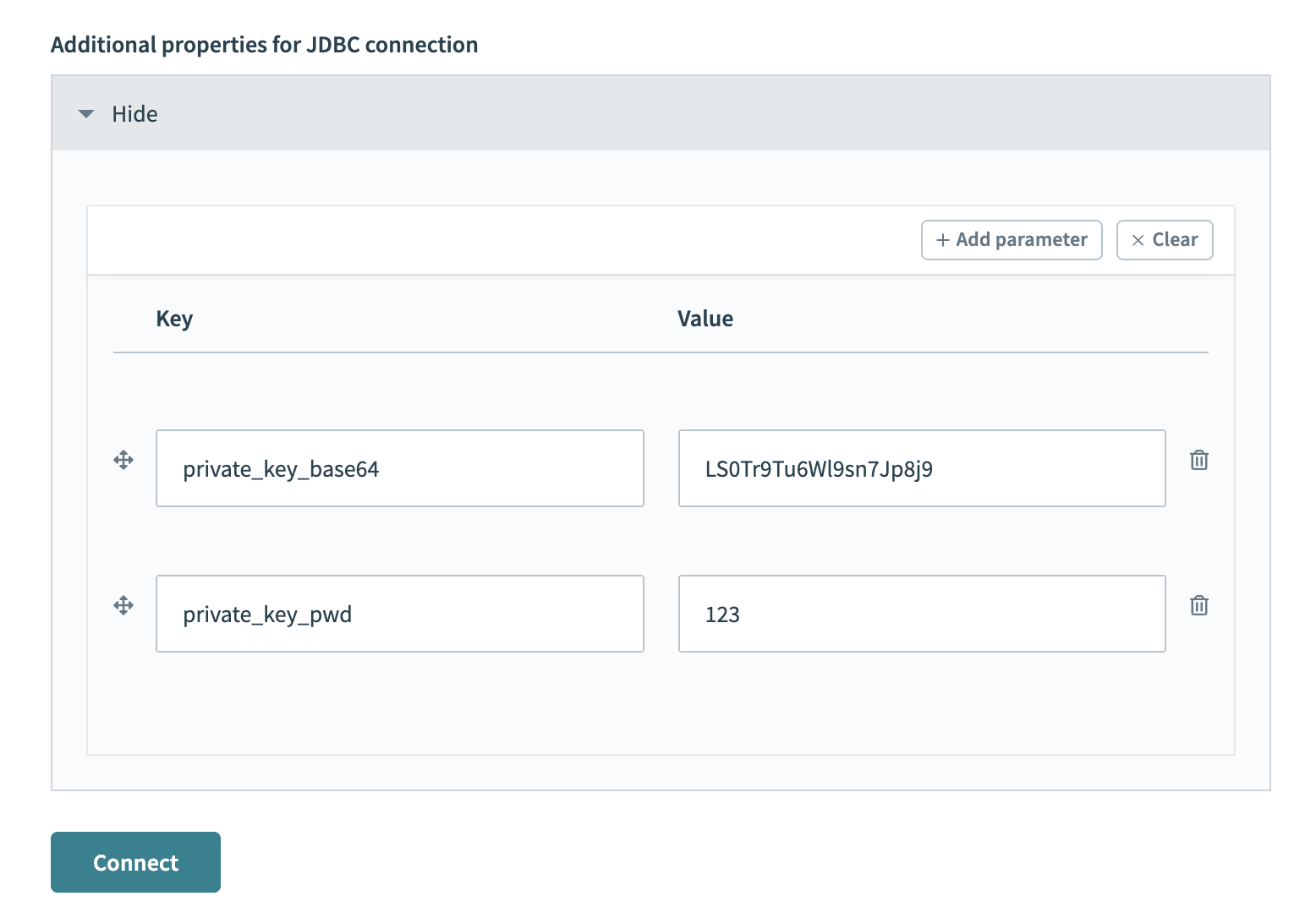The height and width of the screenshot is (918, 1316).
Task: Click the Value column header
Action: [705, 318]
